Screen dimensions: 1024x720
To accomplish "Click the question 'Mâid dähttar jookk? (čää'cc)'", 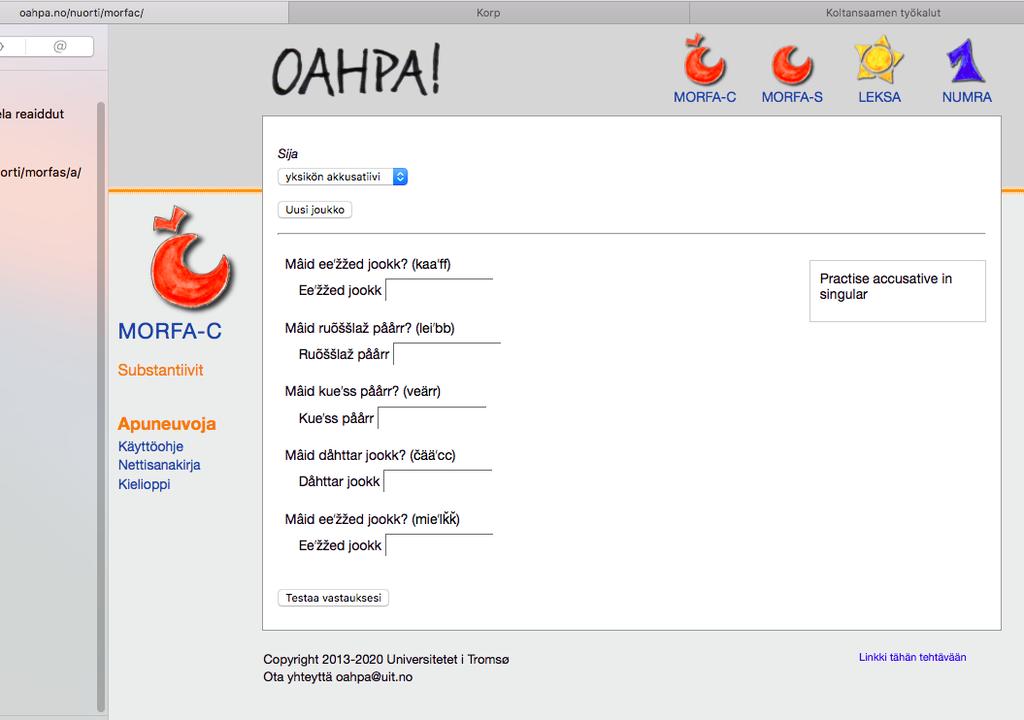I will point(370,455).
